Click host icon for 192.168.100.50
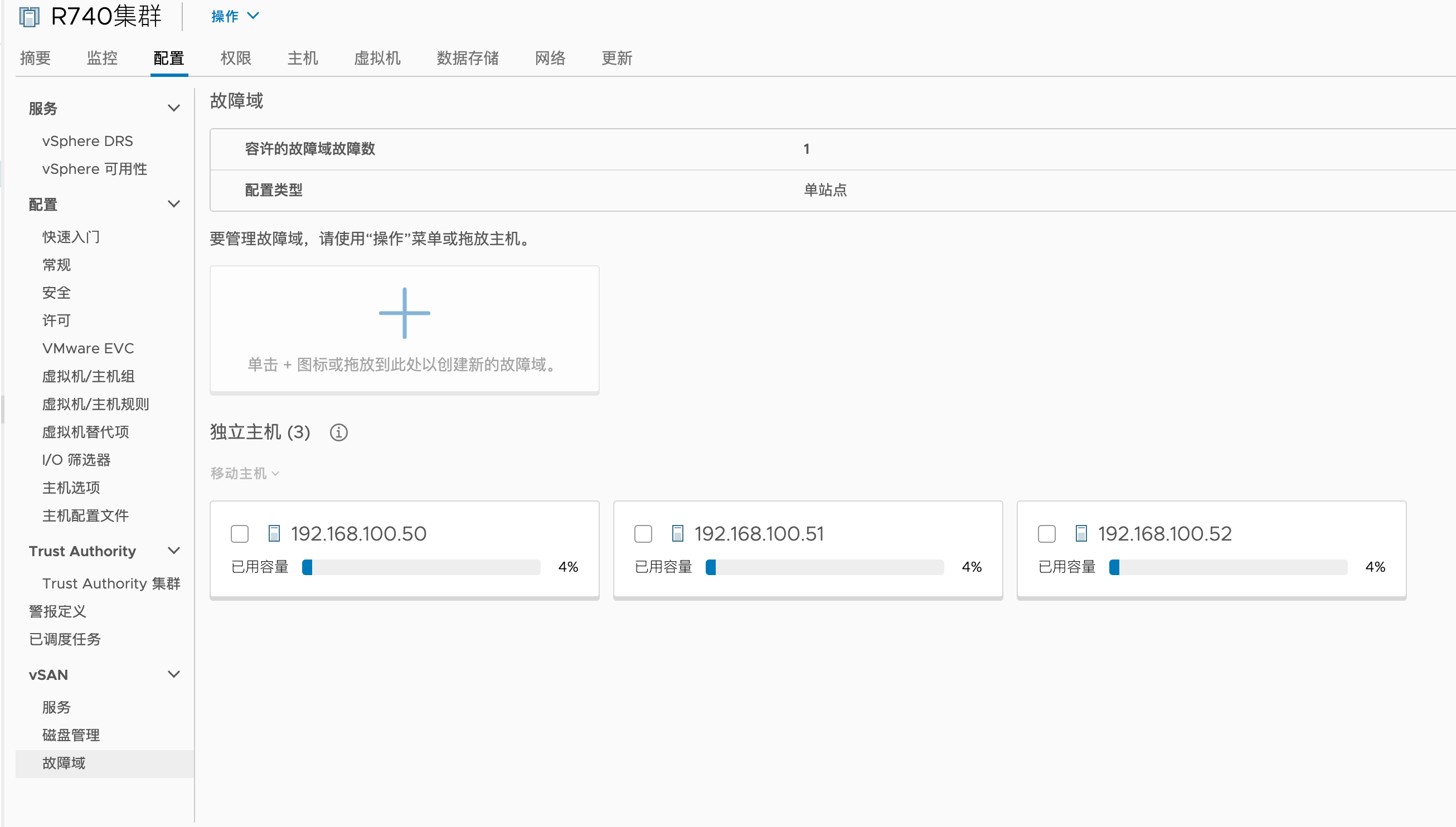Image resolution: width=1456 pixels, height=827 pixels. [x=274, y=533]
